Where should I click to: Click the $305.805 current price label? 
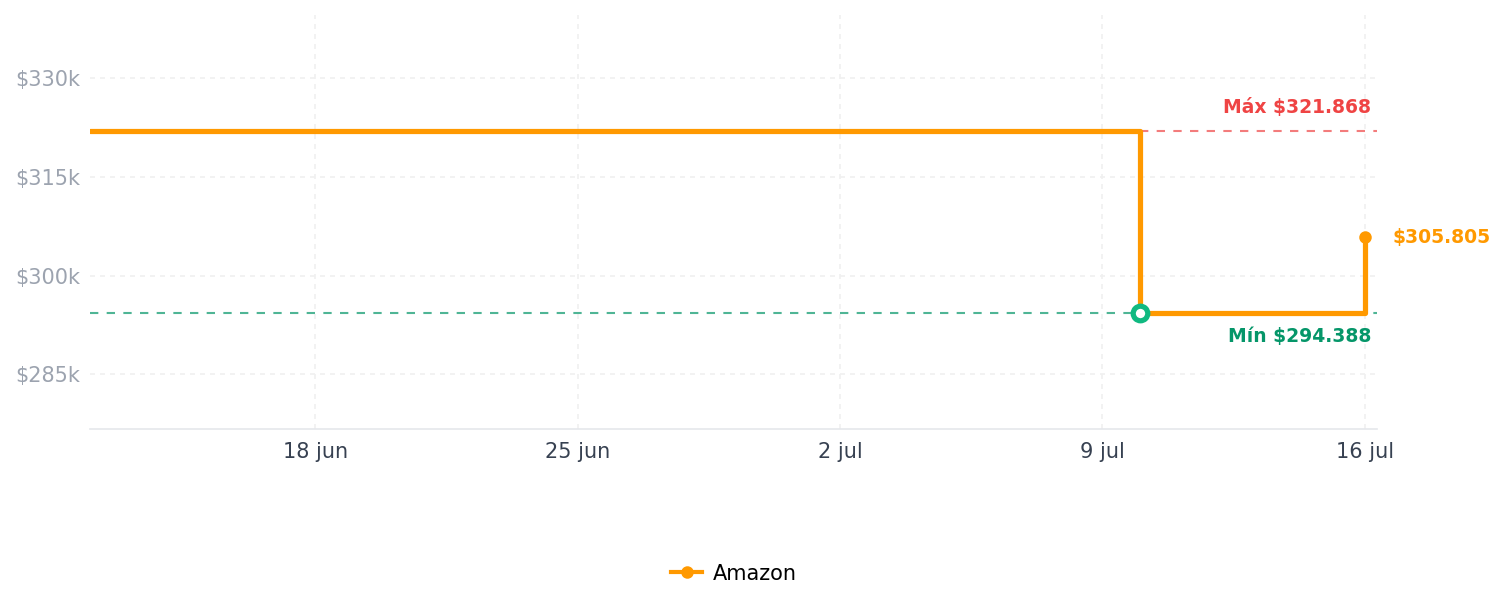(1441, 237)
